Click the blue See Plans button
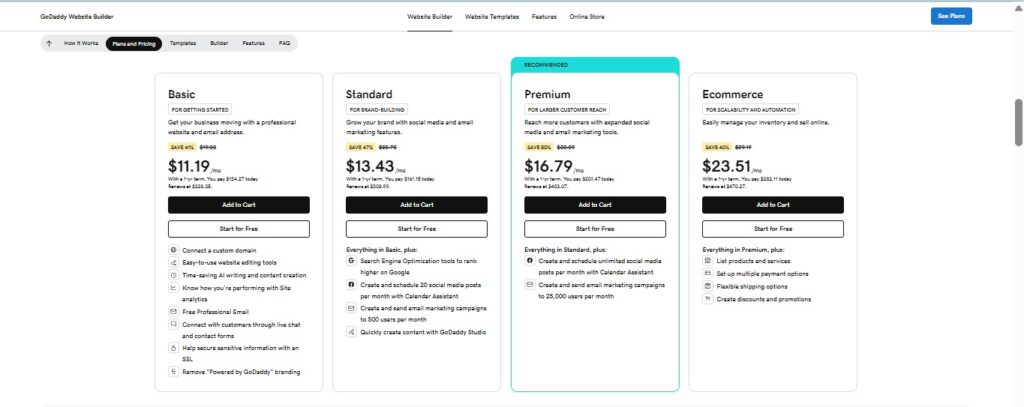Screen dimensions: 1024x407 tap(951, 16)
